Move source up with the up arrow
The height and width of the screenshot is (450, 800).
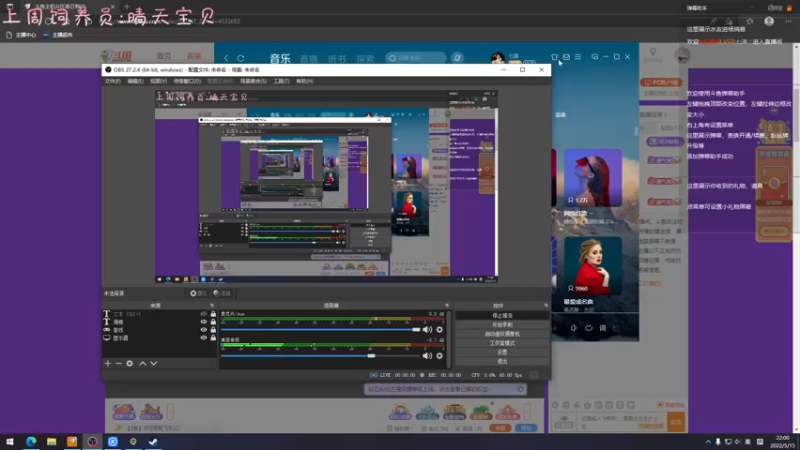tap(143, 363)
